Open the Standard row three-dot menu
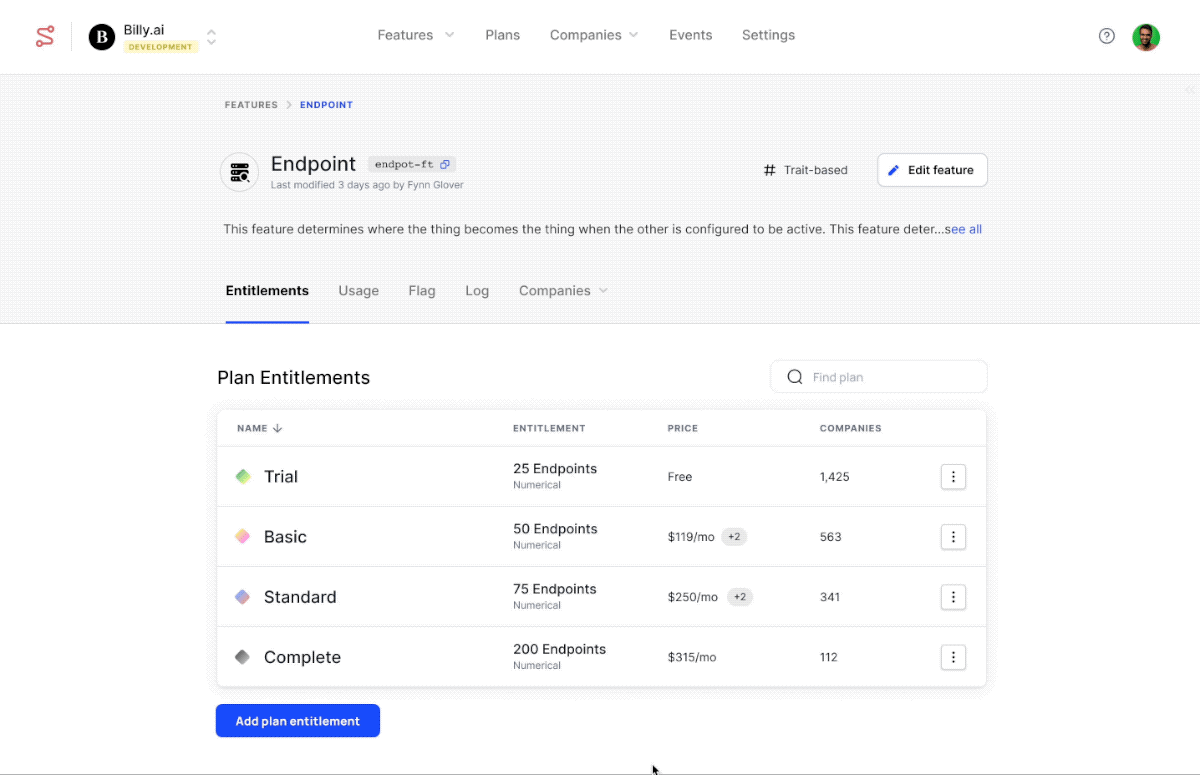1200x775 pixels. click(x=953, y=597)
